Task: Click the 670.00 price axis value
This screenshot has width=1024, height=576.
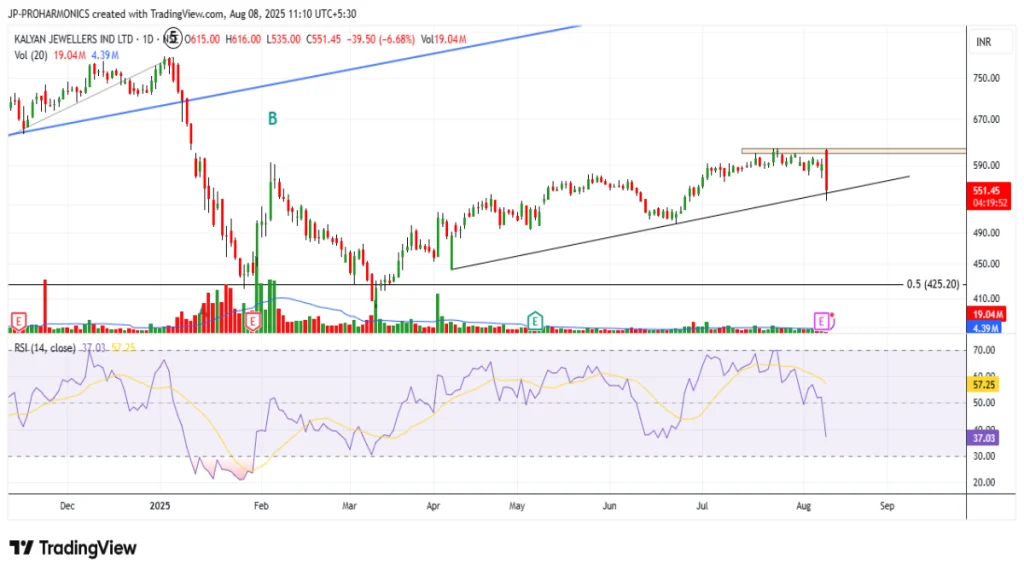Action: click(x=986, y=119)
